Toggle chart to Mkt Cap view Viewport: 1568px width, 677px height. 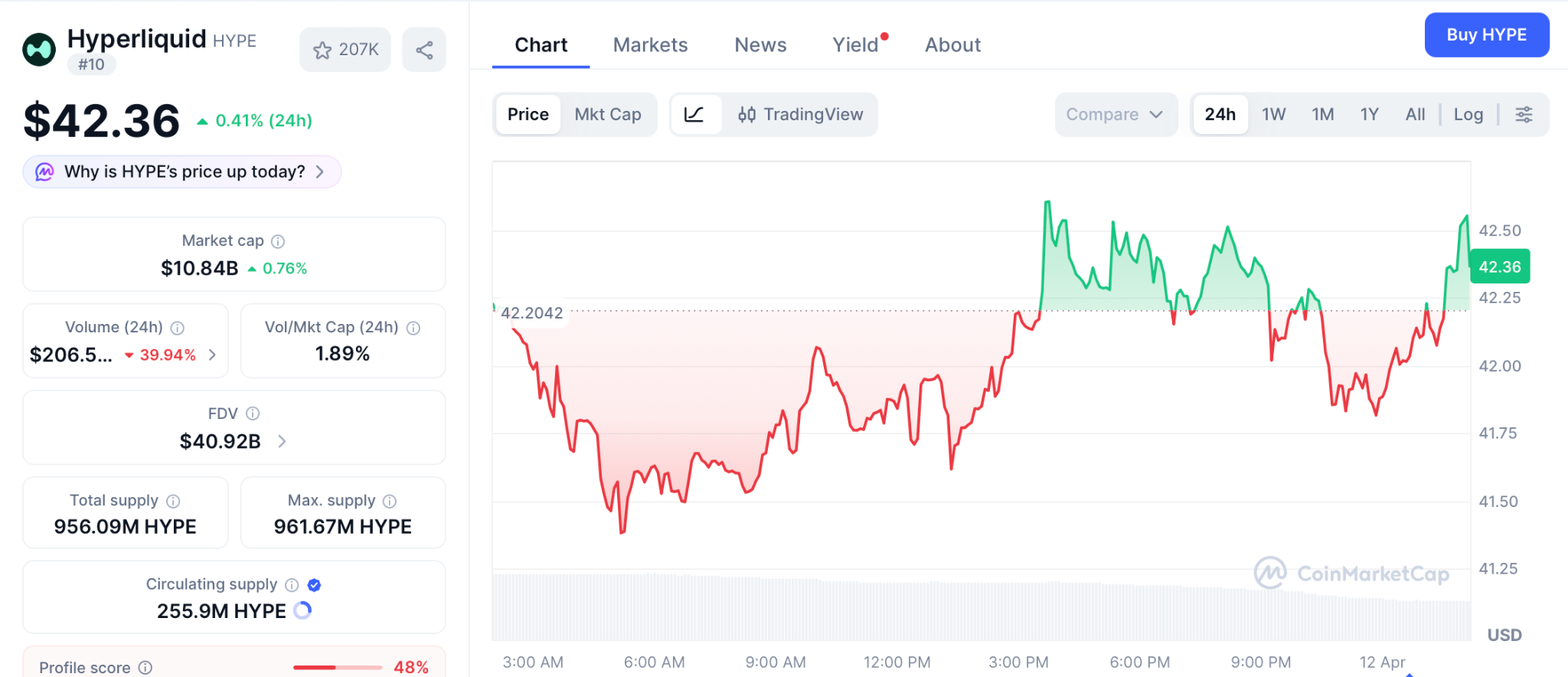pos(608,115)
